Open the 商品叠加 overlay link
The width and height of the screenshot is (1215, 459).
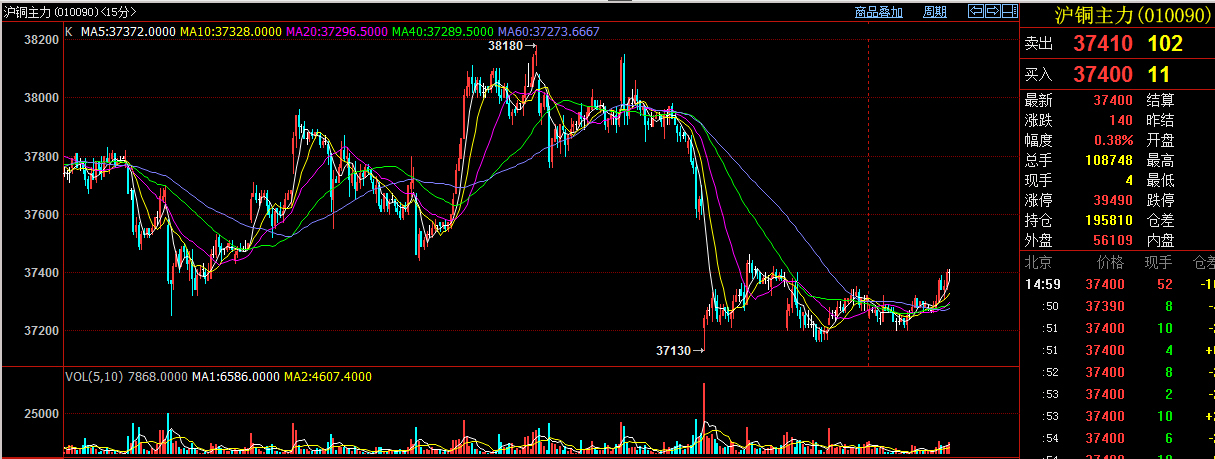click(878, 12)
